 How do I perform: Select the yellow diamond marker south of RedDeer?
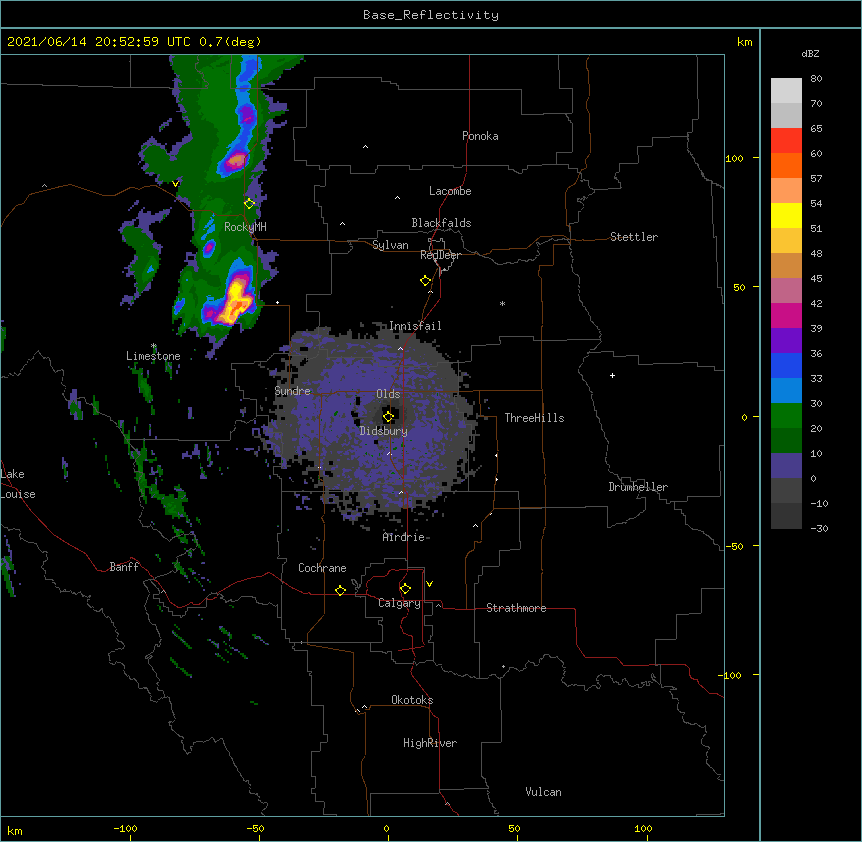pyautogui.click(x=425, y=281)
